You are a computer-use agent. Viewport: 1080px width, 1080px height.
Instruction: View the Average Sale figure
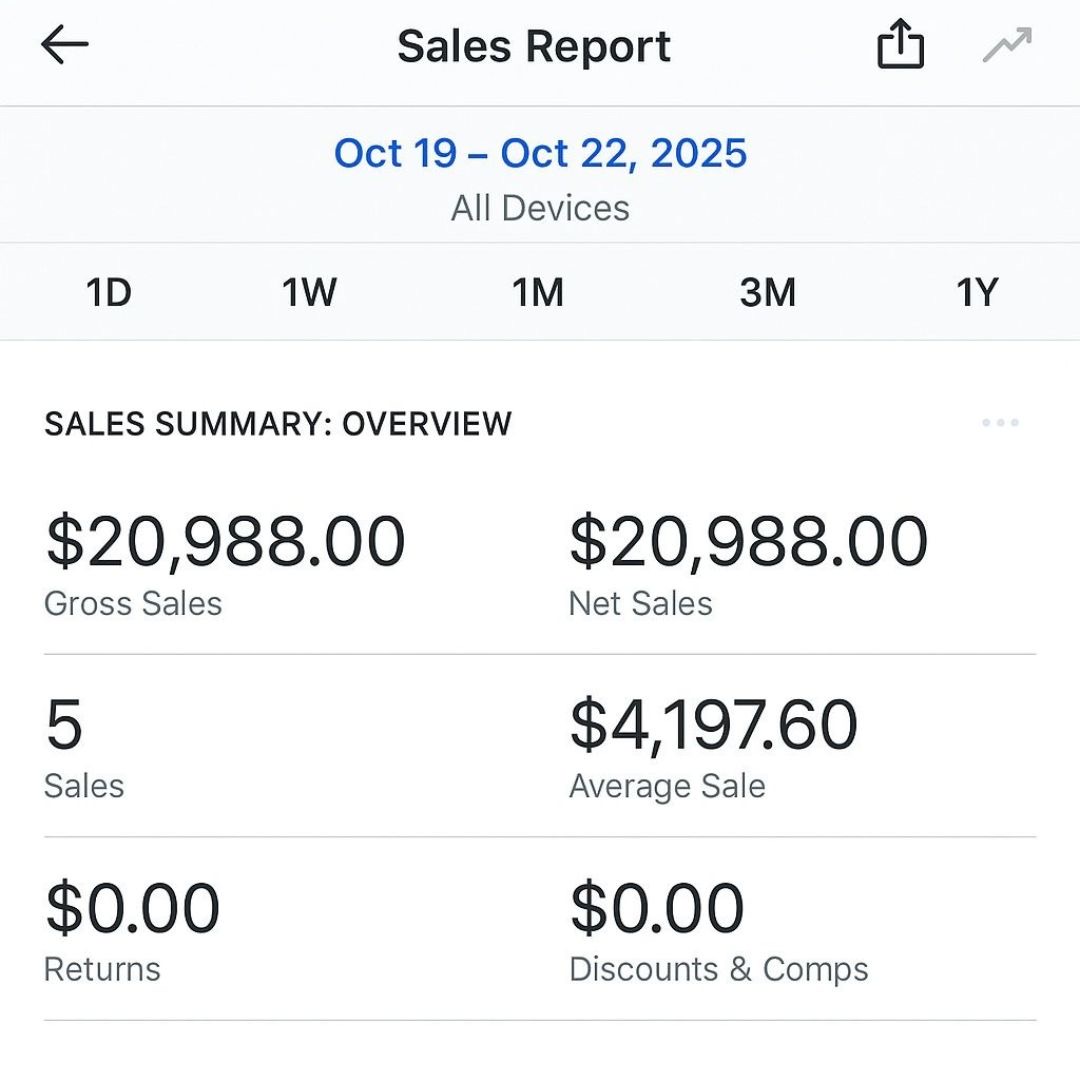713,725
